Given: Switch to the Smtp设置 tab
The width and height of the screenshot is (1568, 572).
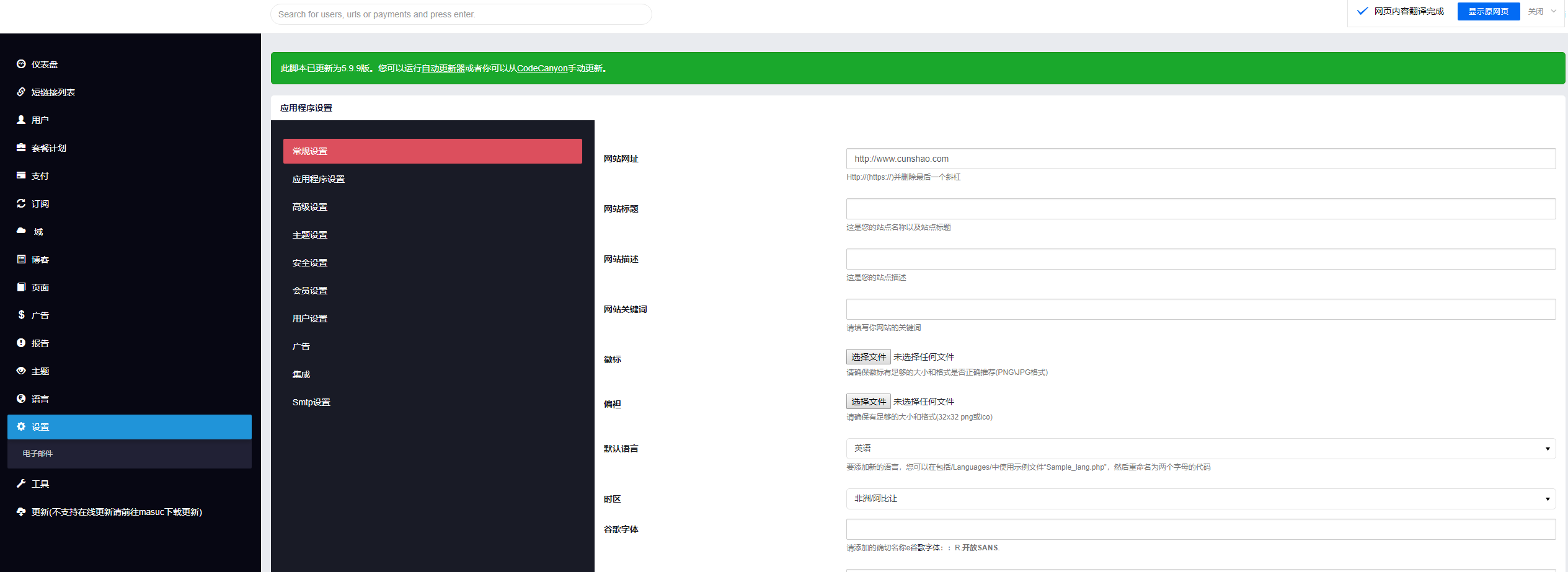Looking at the screenshot, I should pyautogui.click(x=311, y=402).
